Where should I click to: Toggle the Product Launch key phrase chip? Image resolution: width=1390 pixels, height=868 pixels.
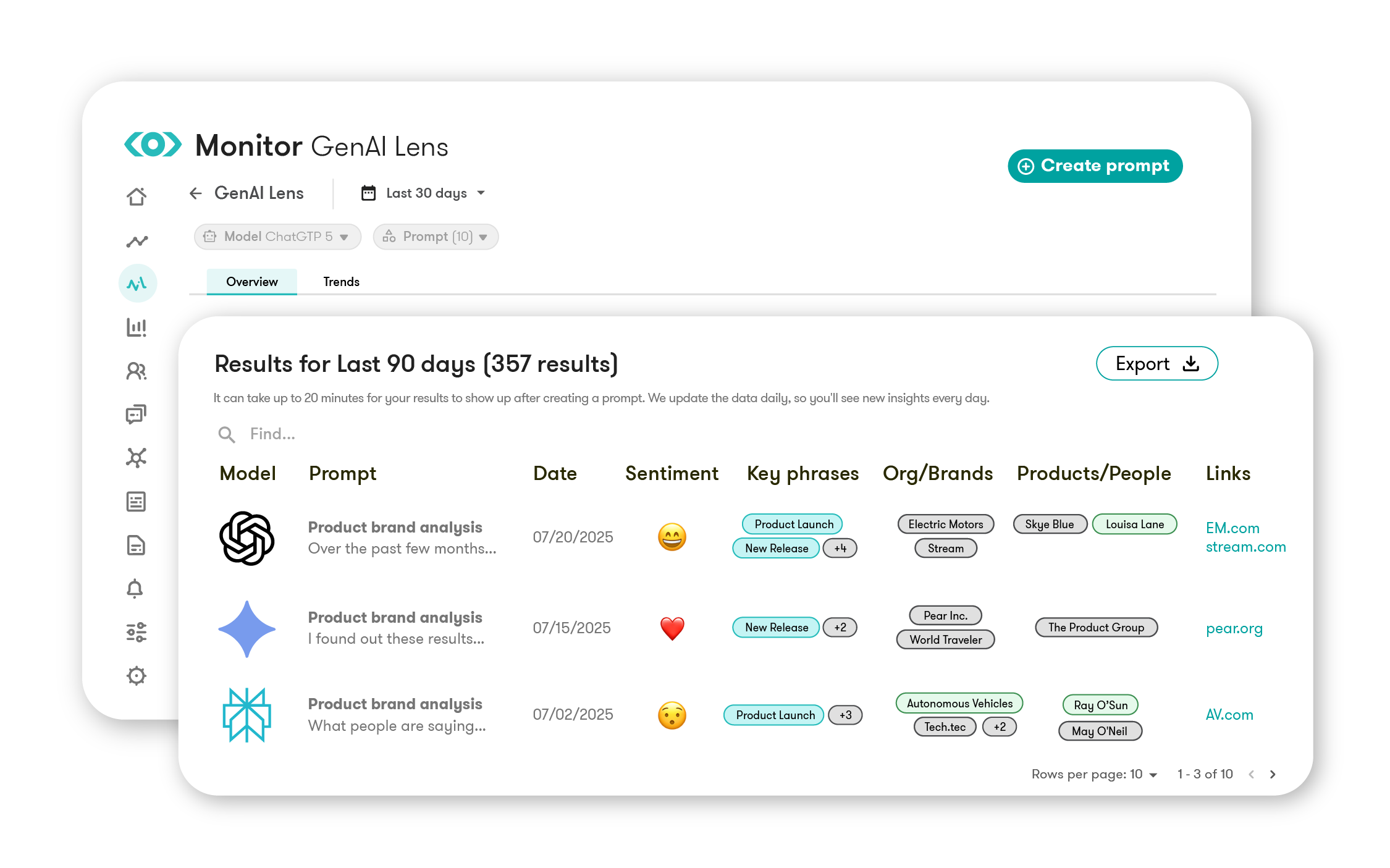pyautogui.click(x=791, y=524)
